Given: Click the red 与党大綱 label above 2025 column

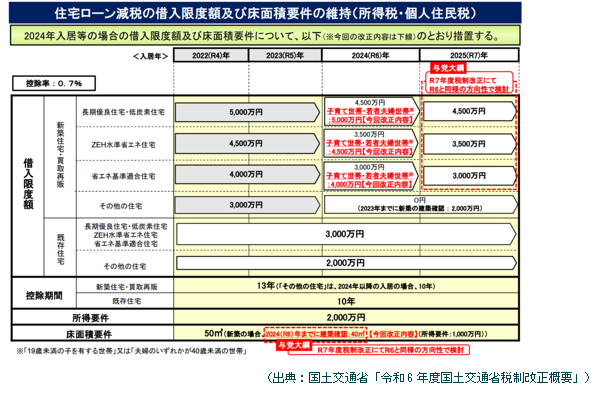Looking at the screenshot, I should (449, 68).
